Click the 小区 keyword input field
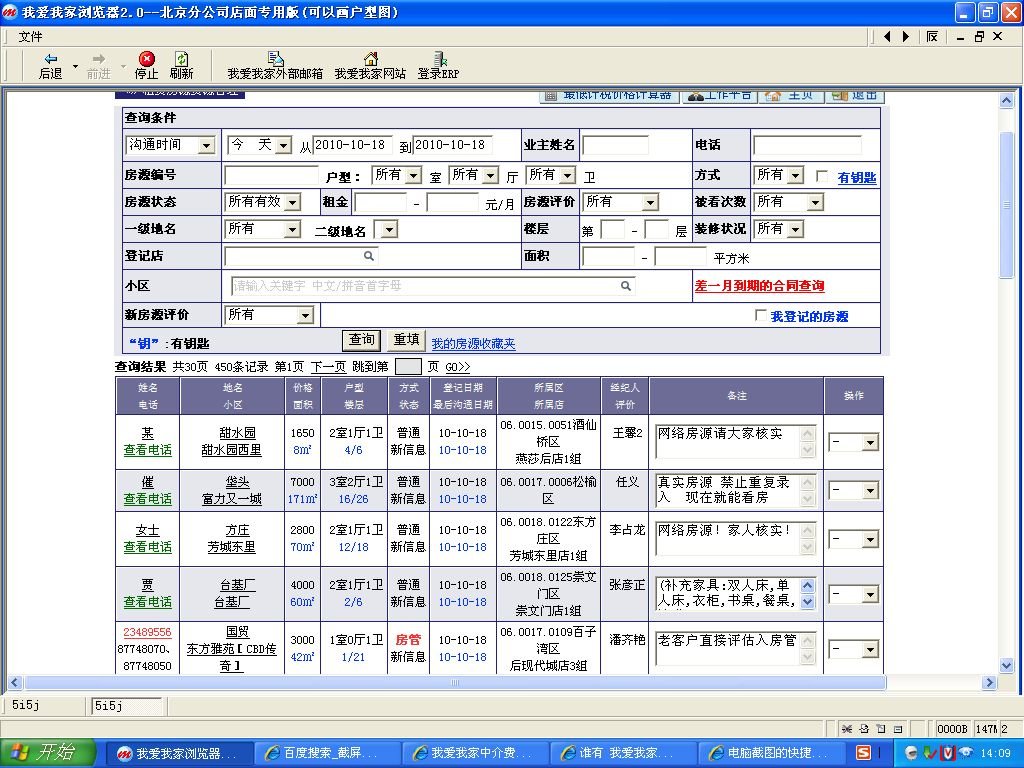This screenshot has width=1024, height=768. pyautogui.click(x=430, y=286)
